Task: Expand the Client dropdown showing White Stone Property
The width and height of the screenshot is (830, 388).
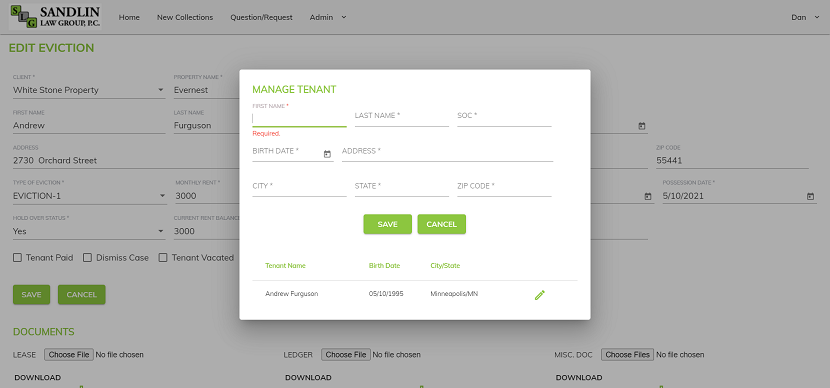Action: [89, 90]
